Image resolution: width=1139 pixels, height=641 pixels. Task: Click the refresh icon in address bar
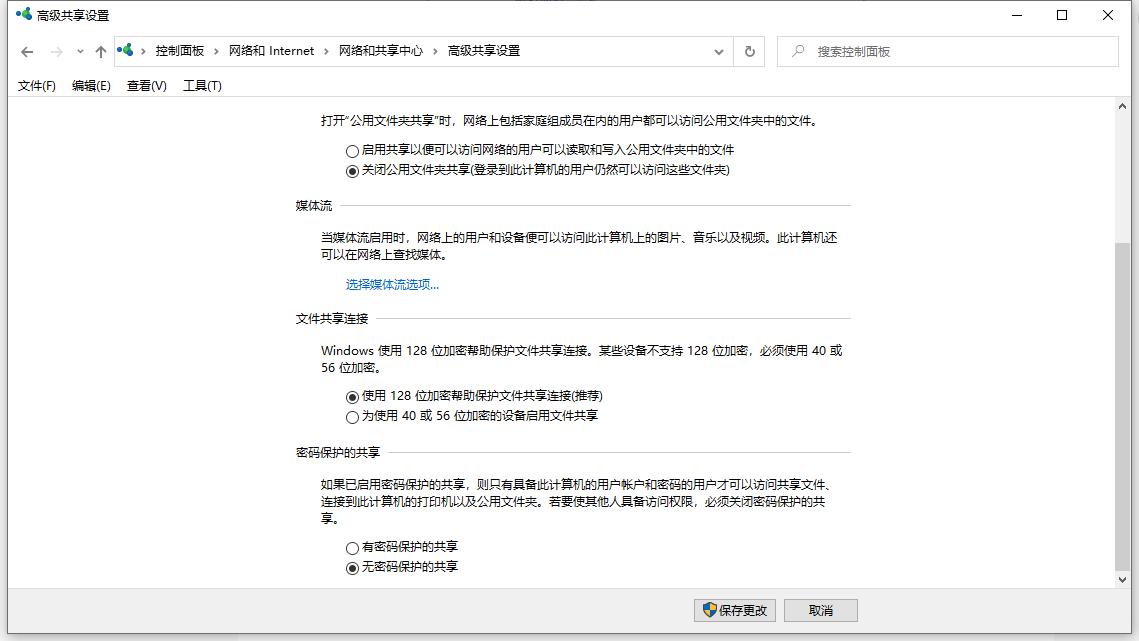tap(749, 51)
